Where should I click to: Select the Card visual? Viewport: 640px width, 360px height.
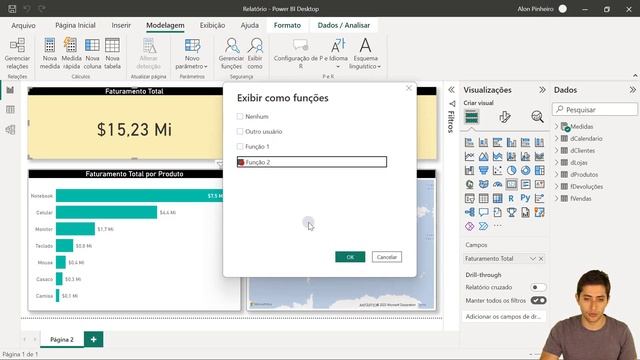[x=511, y=184]
